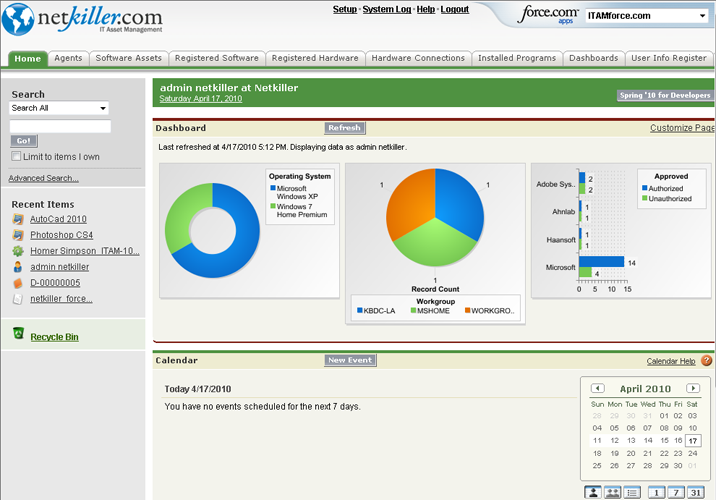Click the Operating System donut chart
The height and width of the screenshot is (500, 716).
pos(212,231)
